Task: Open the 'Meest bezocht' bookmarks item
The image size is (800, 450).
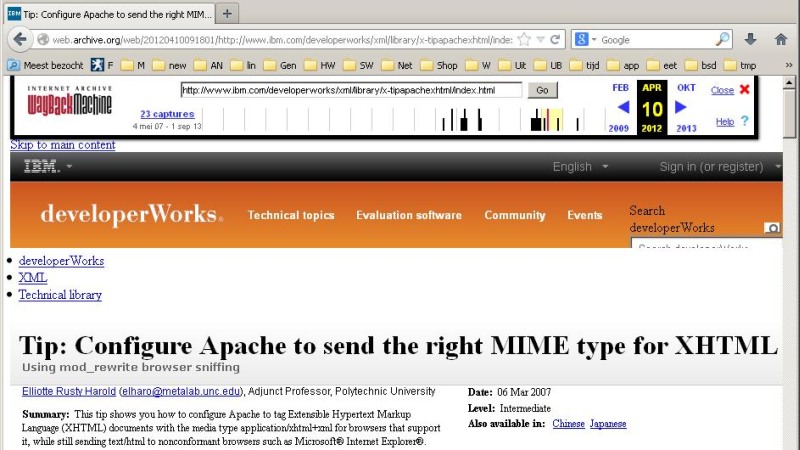Action: pyautogui.click(x=46, y=65)
